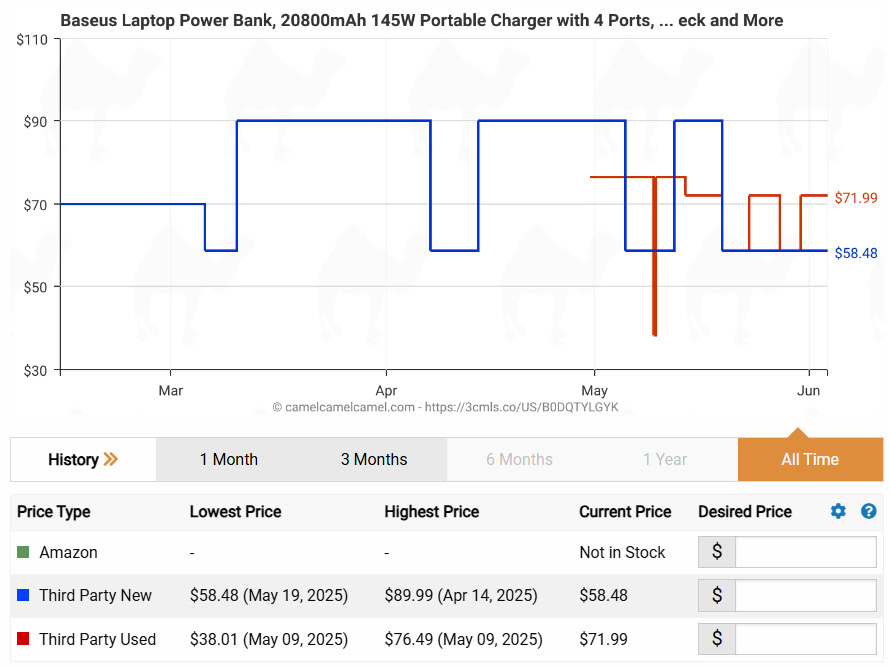
Task: Switch to the 3 Months range
Action: pos(374,460)
